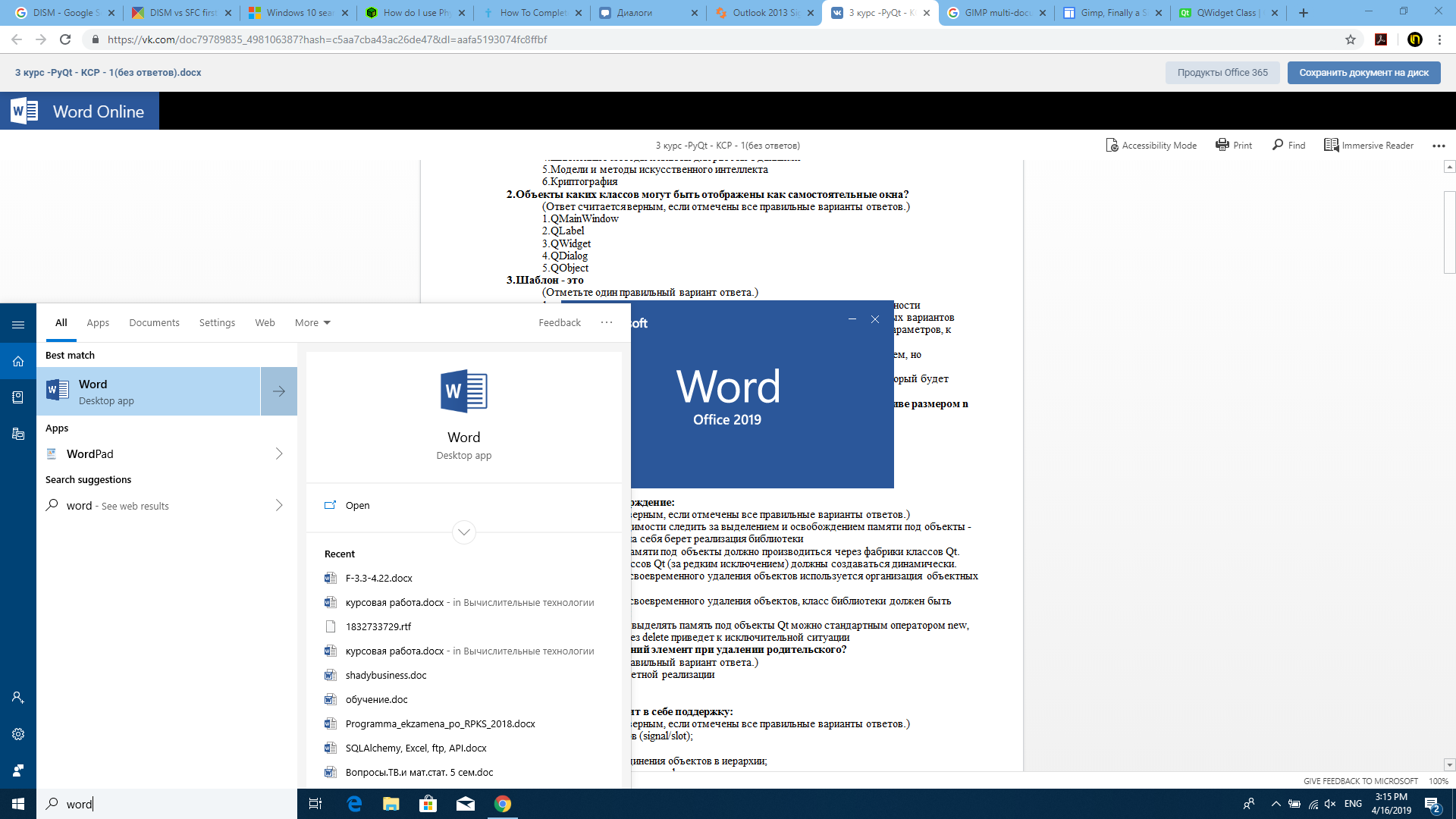Viewport: 1456px width, 819px height.
Task: Open Accessibility Mode in Word Online
Action: tap(1151, 145)
